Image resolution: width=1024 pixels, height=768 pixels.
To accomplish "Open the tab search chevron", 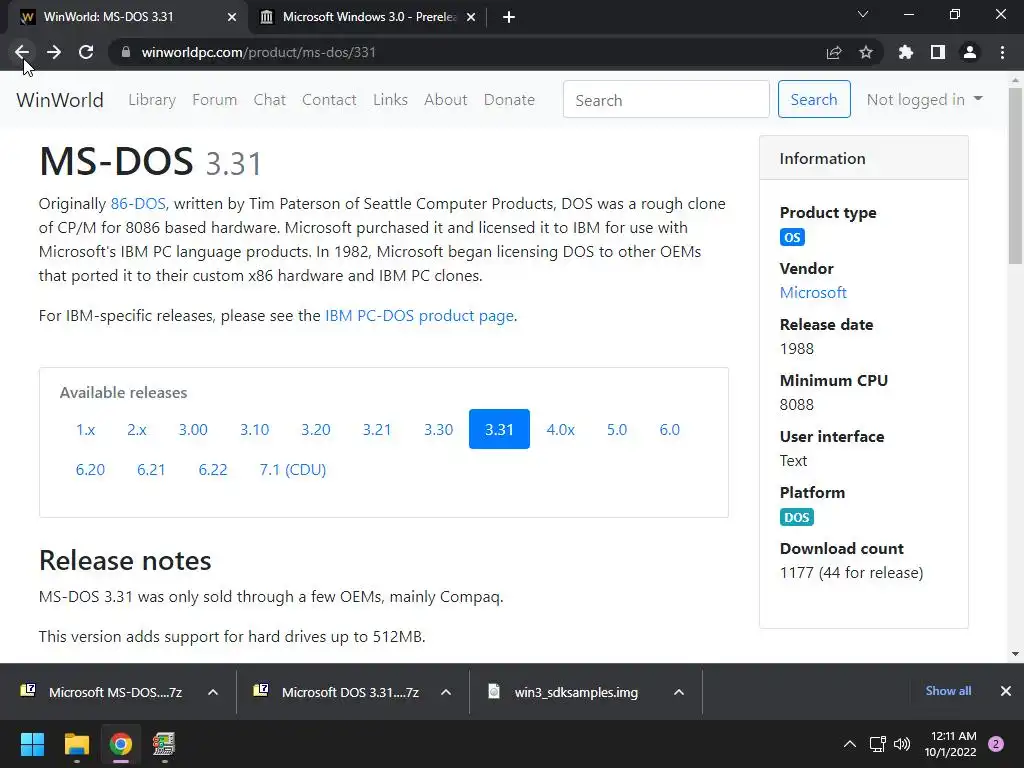I will click(x=863, y=14).
